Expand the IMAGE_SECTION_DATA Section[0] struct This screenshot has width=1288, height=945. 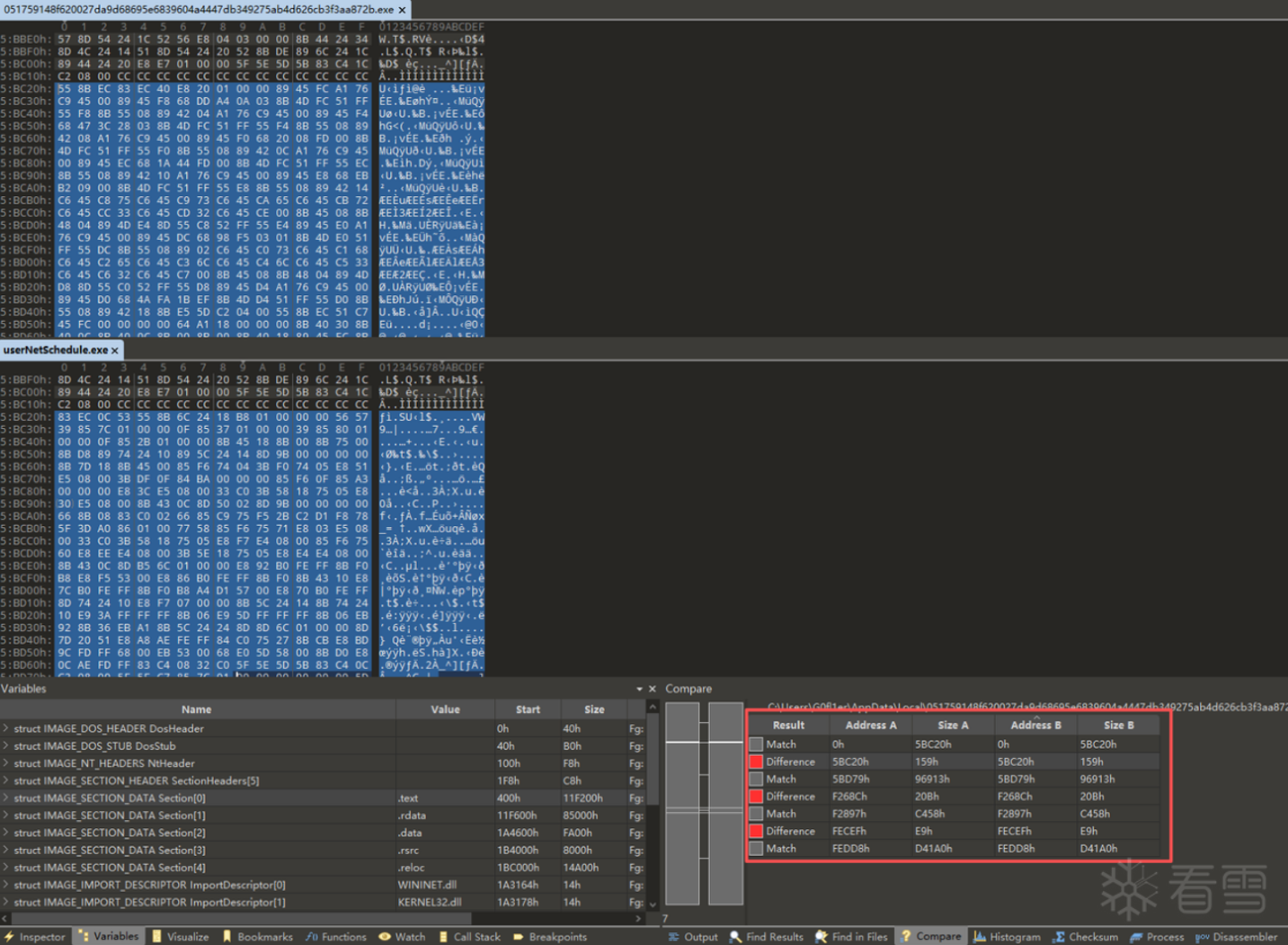[x=6, y=798]
